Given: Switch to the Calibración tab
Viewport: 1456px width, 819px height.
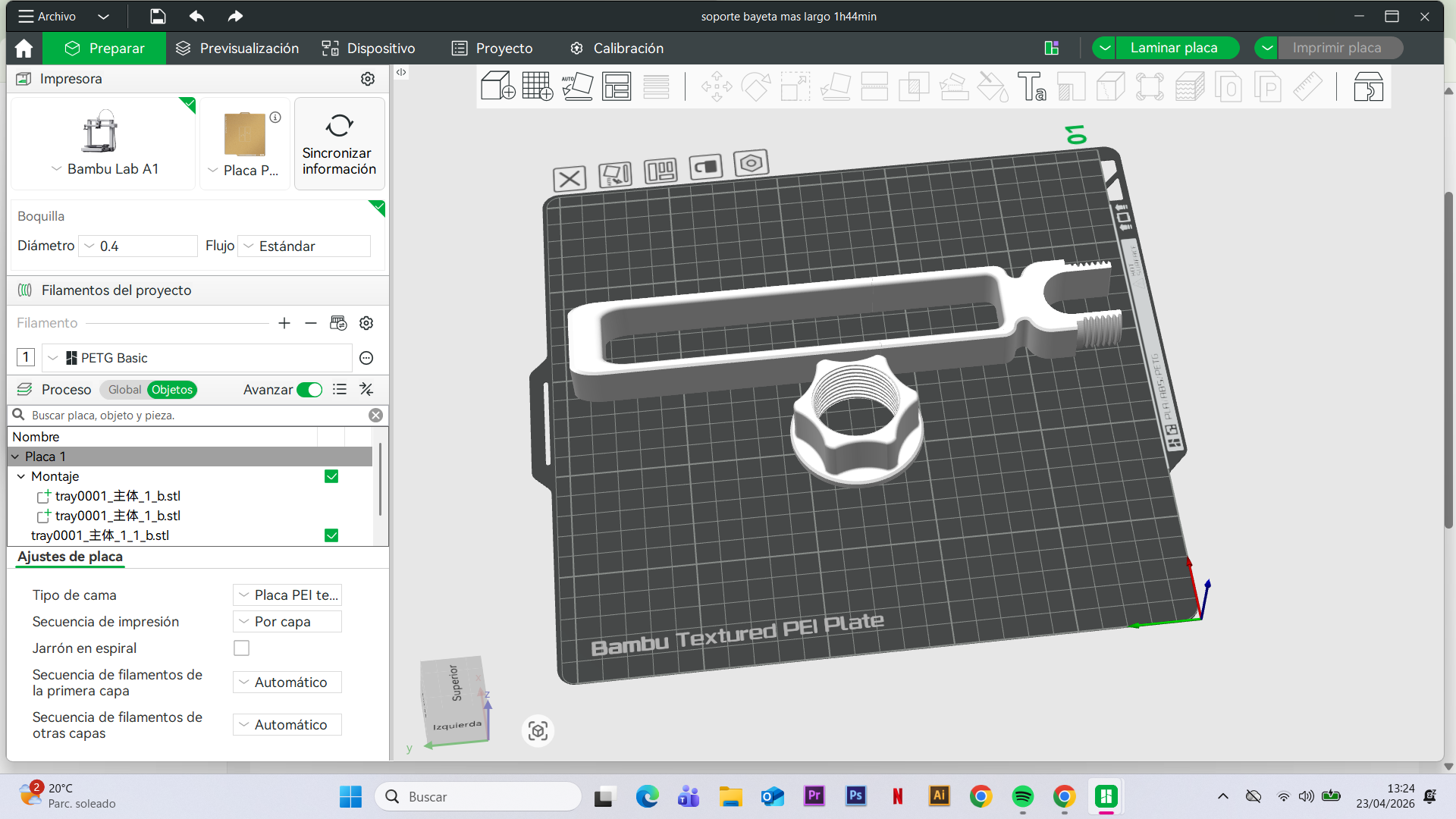Looking at the screenshot, I should 617,48.
